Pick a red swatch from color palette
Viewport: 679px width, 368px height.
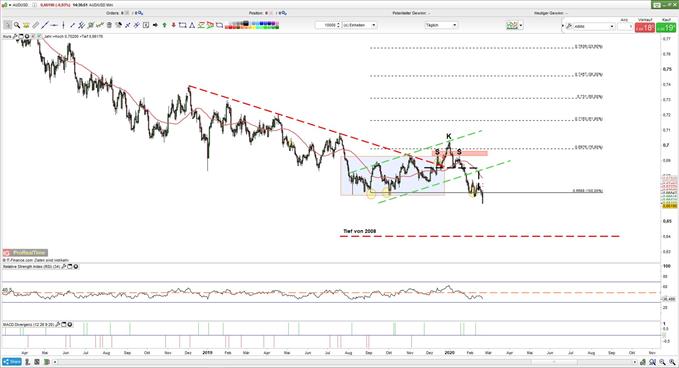point(230,27)
